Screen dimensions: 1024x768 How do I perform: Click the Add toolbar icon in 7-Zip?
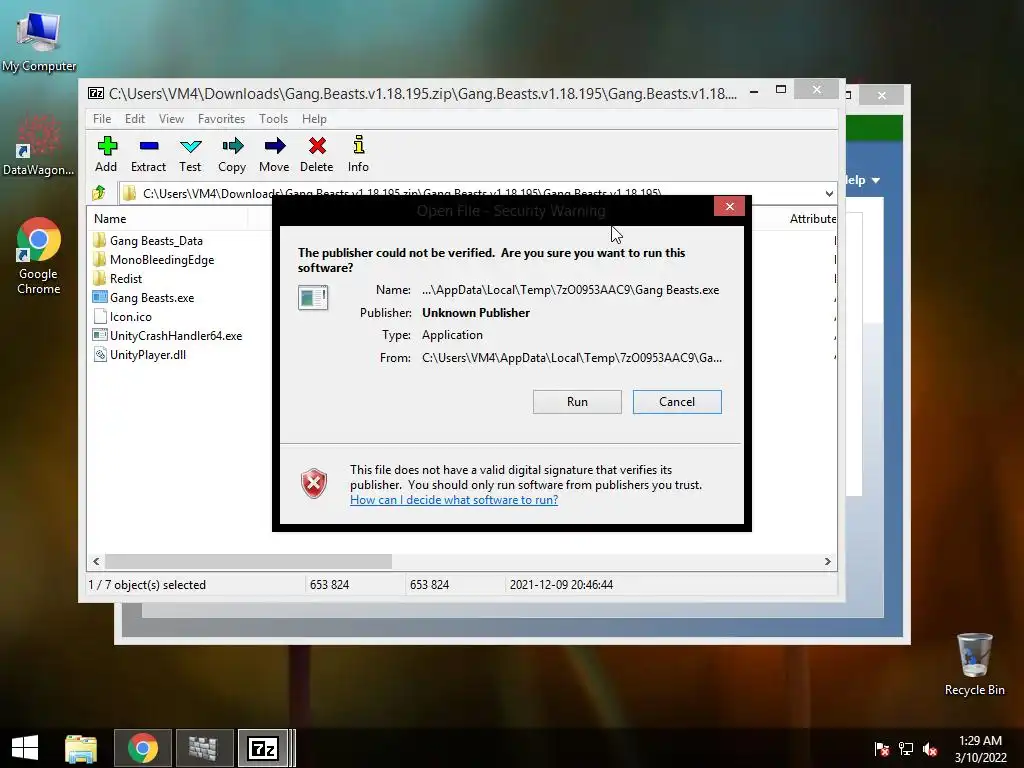coord(106,154)
